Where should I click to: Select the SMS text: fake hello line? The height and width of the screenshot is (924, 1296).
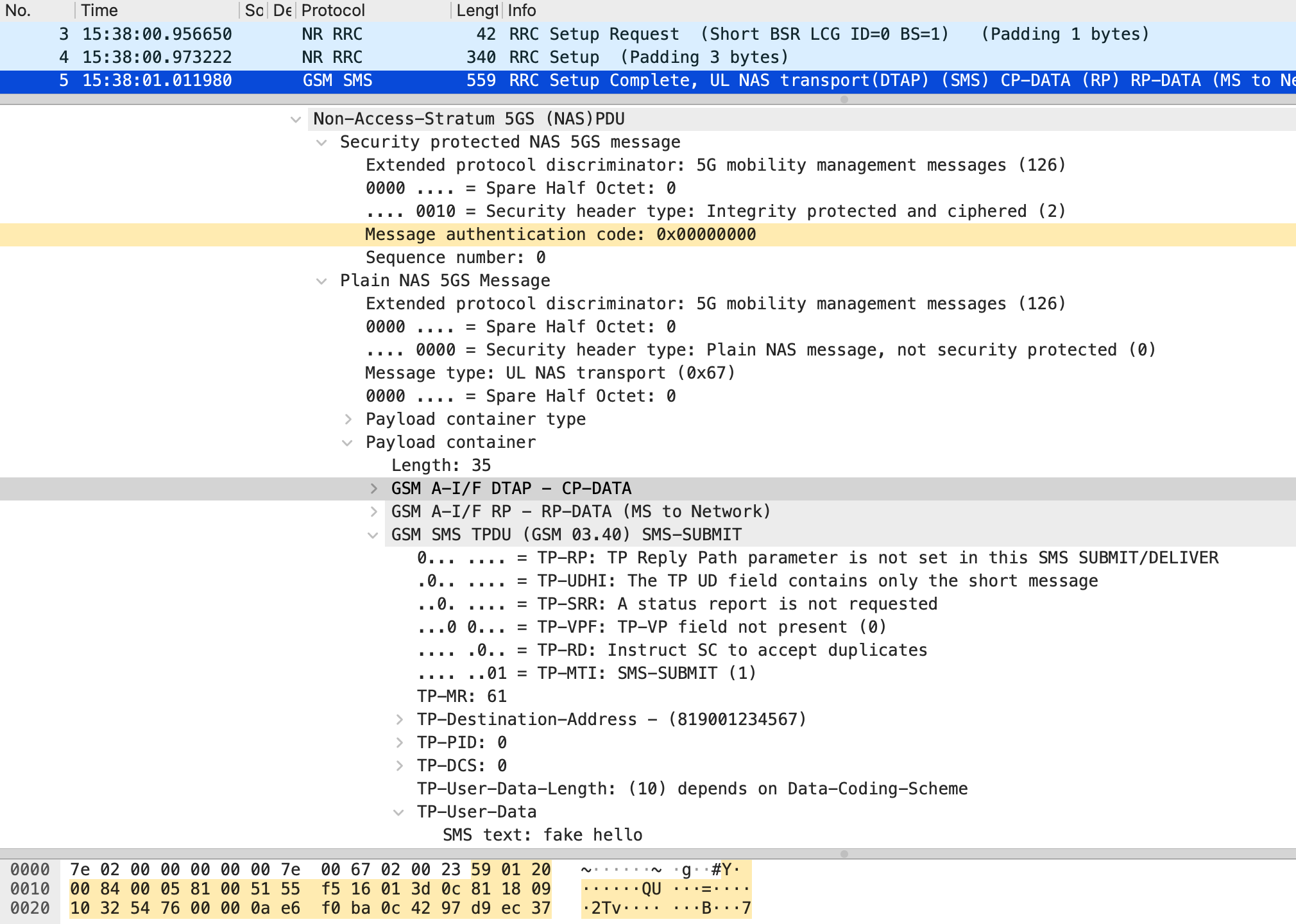pyautogui.click(x=542, y=835)
